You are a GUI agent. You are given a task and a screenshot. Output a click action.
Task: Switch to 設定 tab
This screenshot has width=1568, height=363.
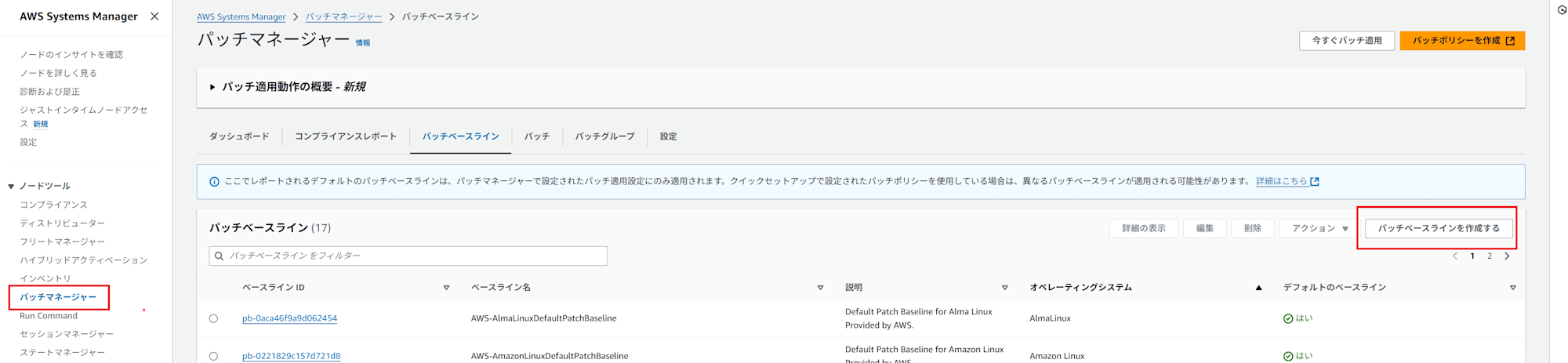[x=668, y=136]
